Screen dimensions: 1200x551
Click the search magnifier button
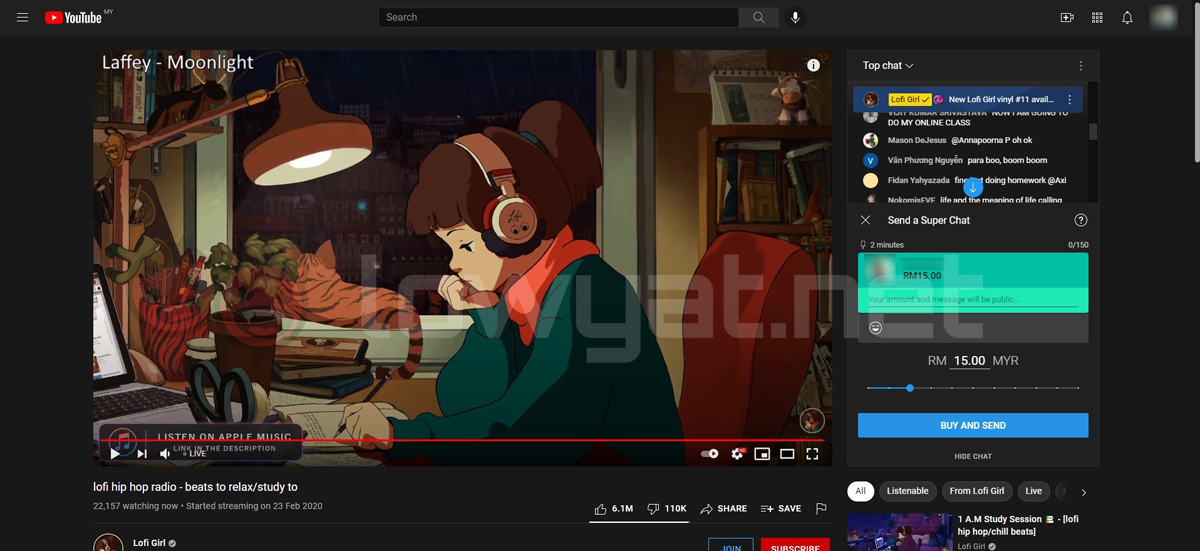[759, 17]
